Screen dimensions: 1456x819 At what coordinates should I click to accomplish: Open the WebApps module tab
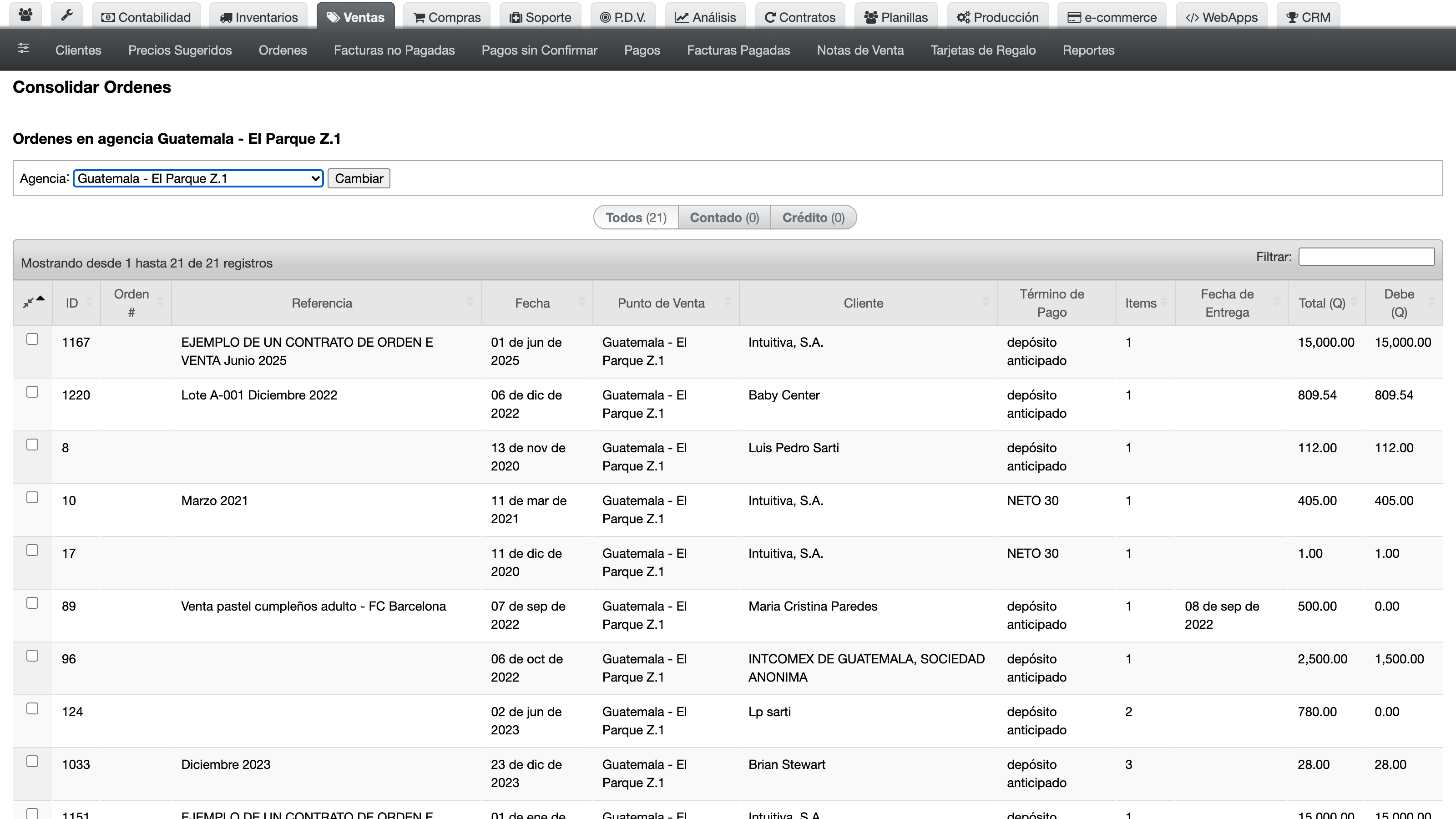(1221, 17)
